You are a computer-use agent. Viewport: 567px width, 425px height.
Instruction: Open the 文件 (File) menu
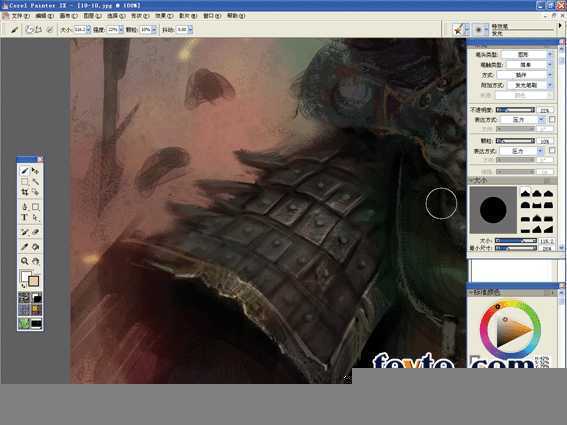[20, 16]
